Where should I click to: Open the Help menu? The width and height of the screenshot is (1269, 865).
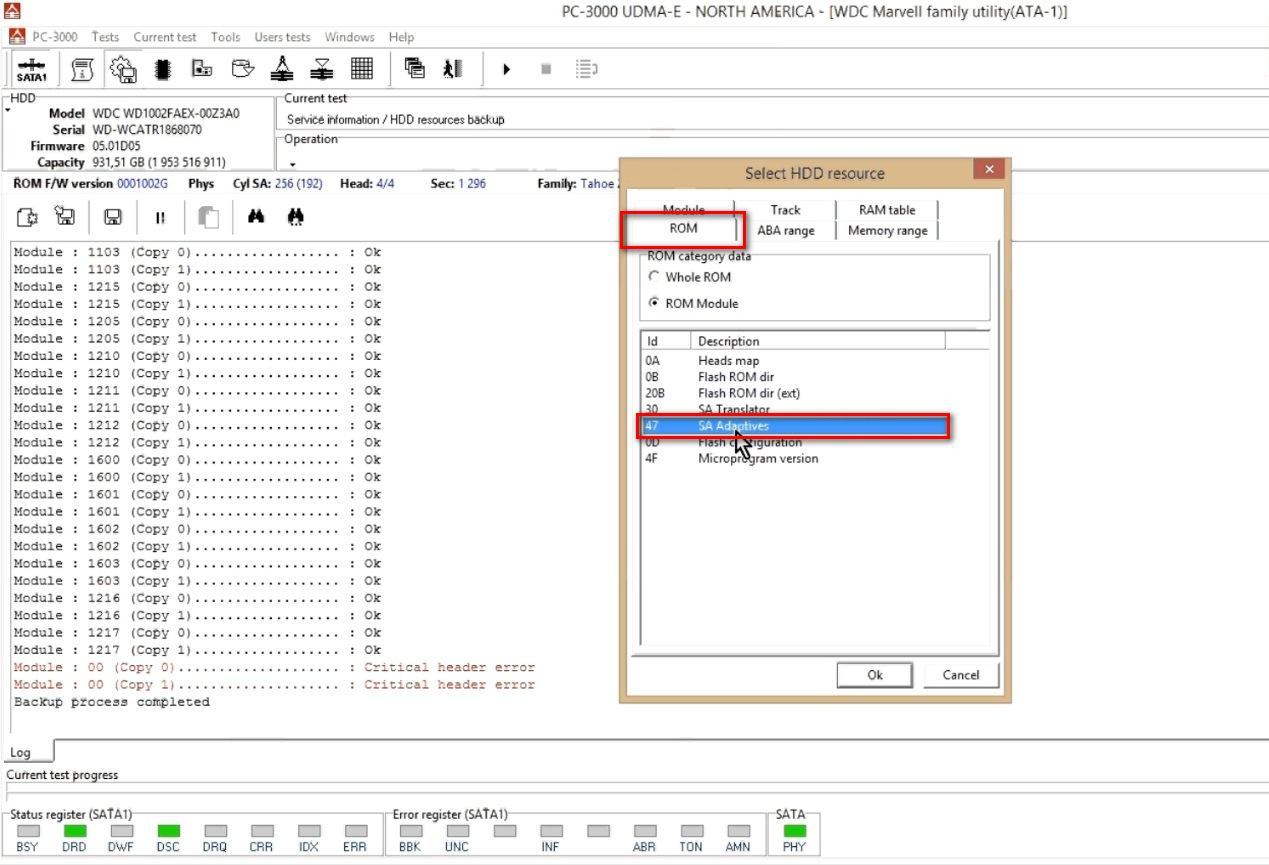(x=401, y=37)
